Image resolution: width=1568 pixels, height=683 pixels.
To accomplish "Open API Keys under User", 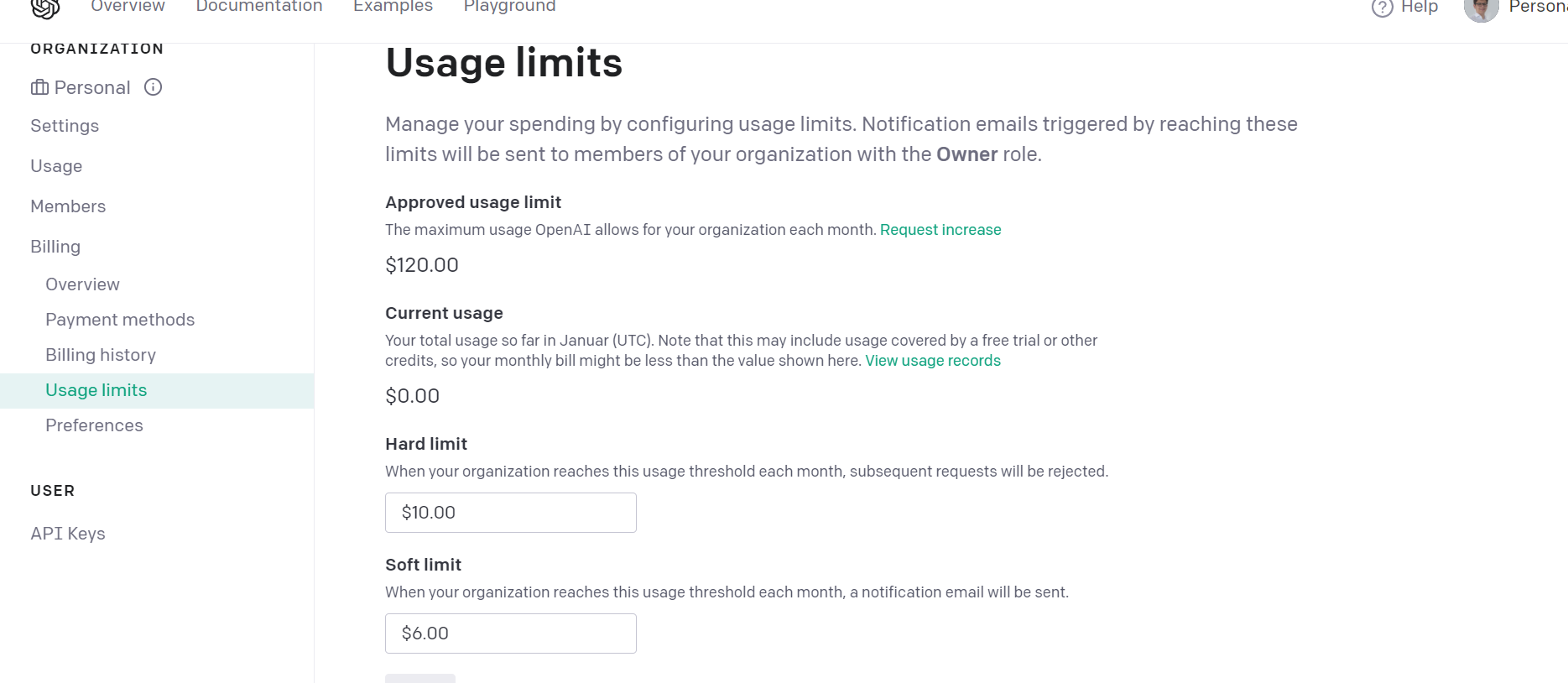I will (68, 534).
